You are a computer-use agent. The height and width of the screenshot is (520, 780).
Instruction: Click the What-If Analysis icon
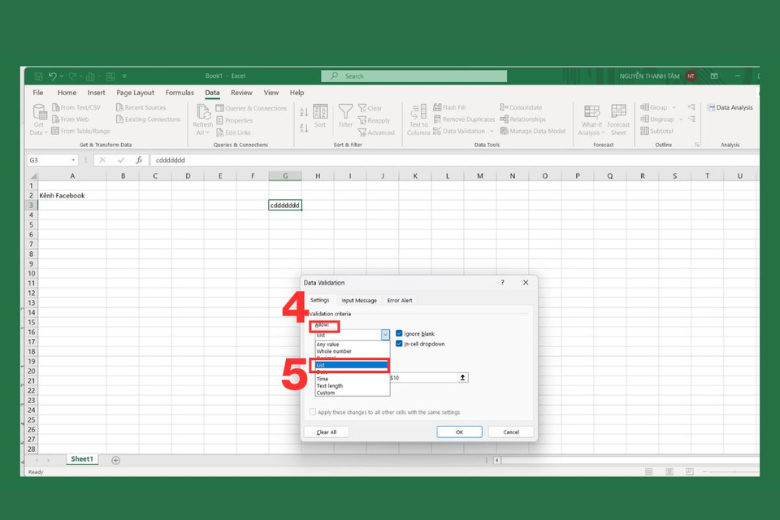pos(592,117)
